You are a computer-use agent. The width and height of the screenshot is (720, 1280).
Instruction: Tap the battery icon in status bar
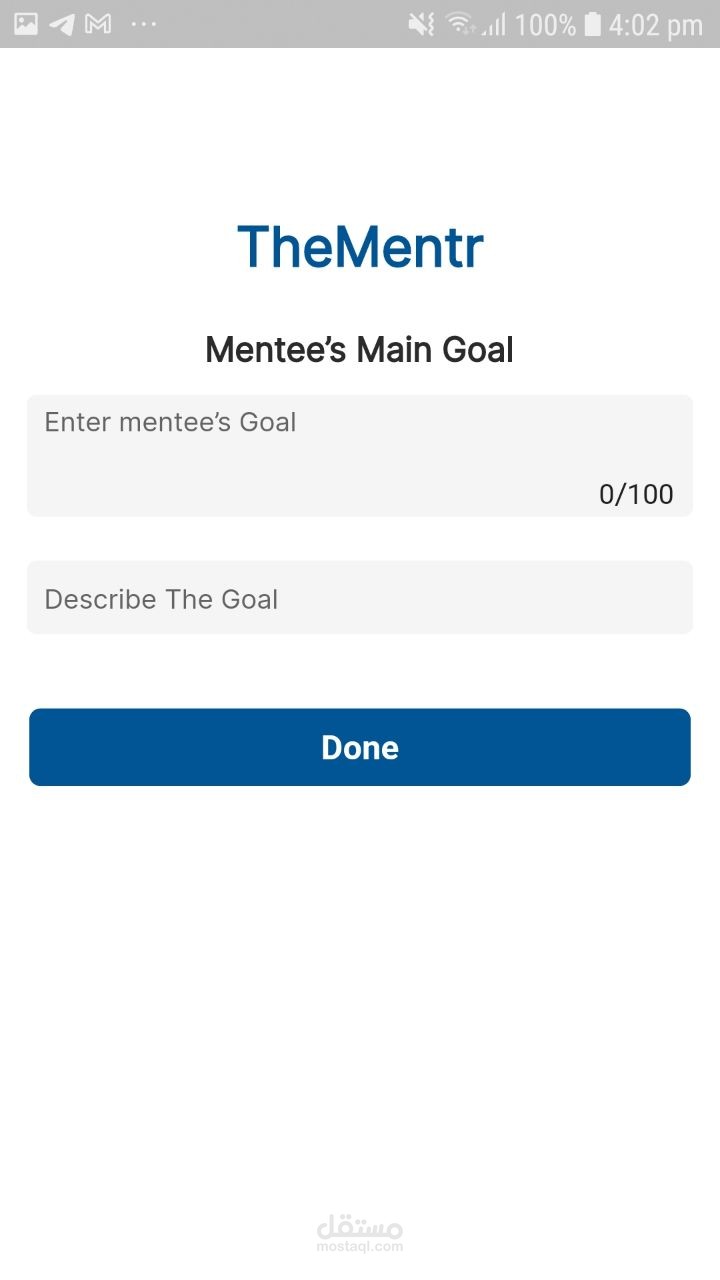tap(593, 24)
